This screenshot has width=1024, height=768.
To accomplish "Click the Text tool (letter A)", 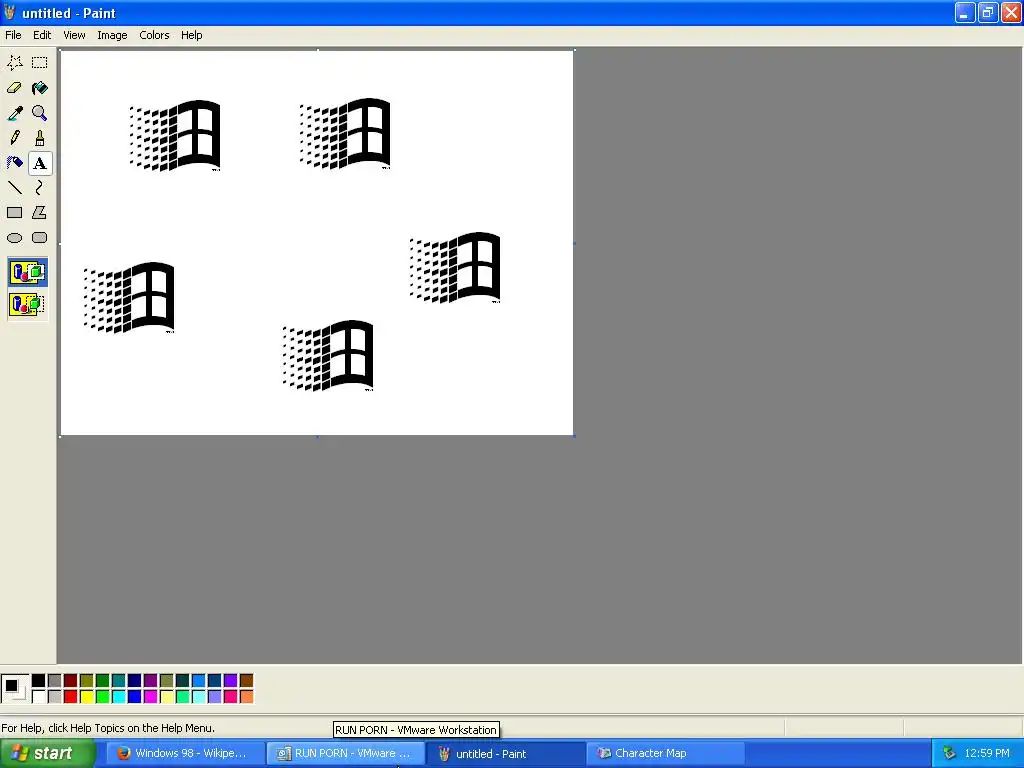I will (x=40, y=163).
